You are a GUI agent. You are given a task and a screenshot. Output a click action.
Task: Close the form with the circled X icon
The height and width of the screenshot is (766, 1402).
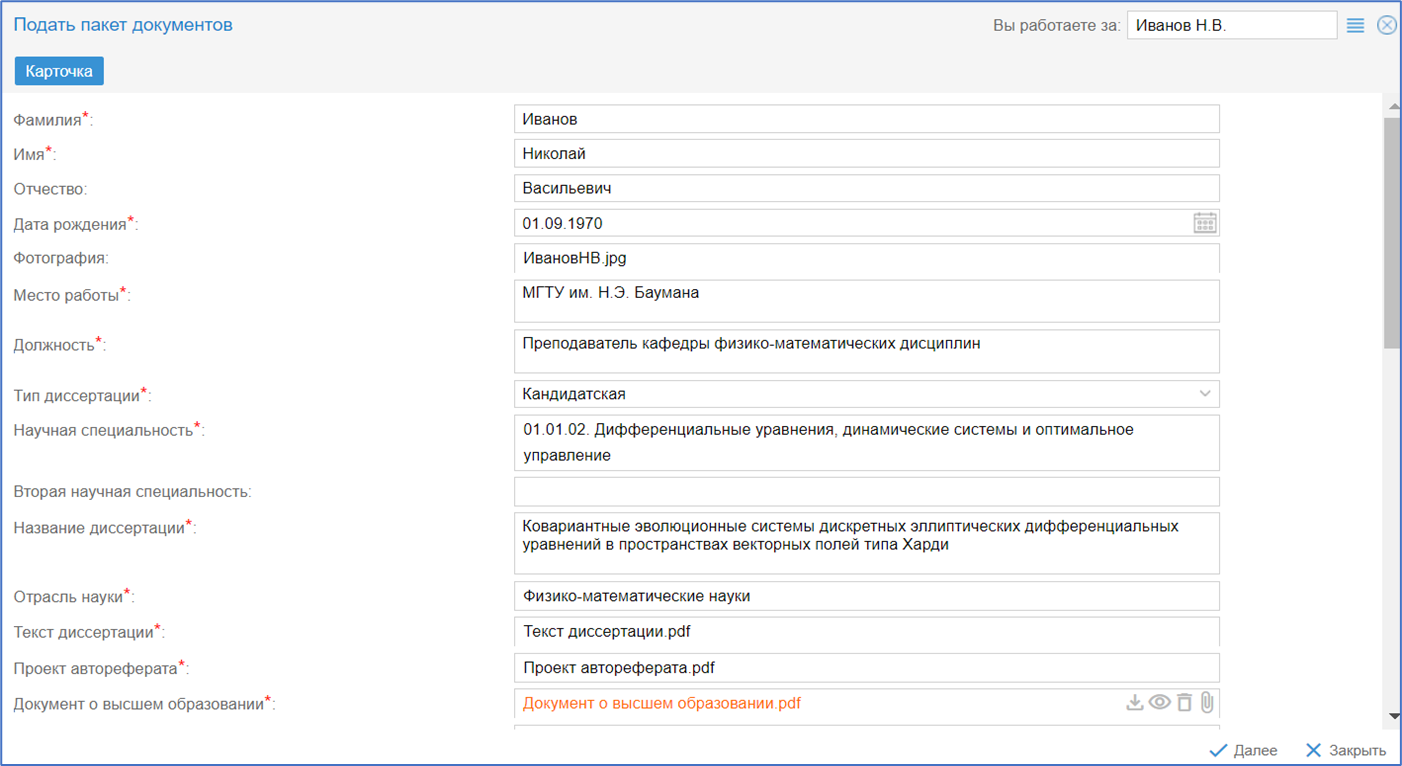1386,26
